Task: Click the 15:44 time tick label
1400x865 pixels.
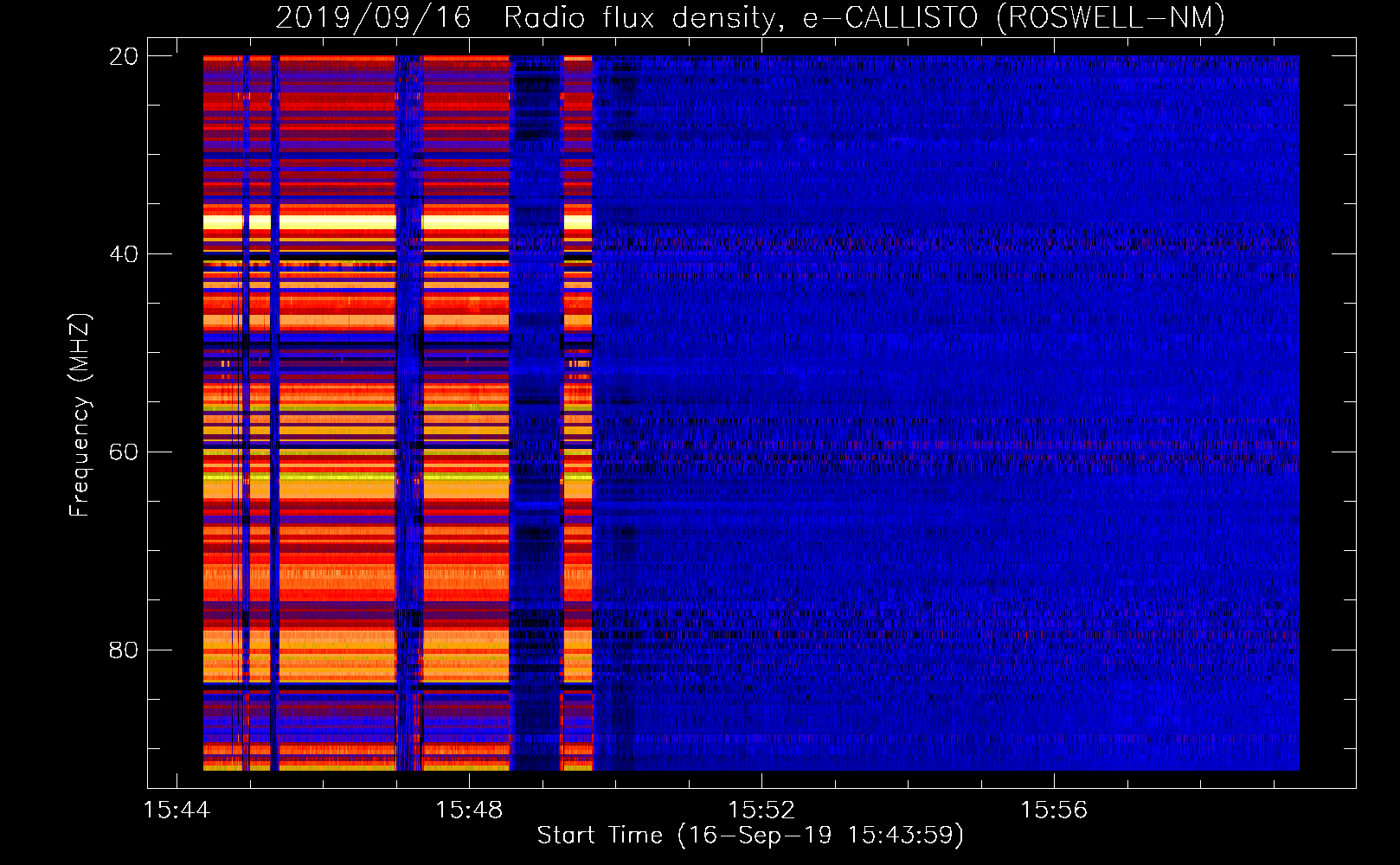Action: 177,811
